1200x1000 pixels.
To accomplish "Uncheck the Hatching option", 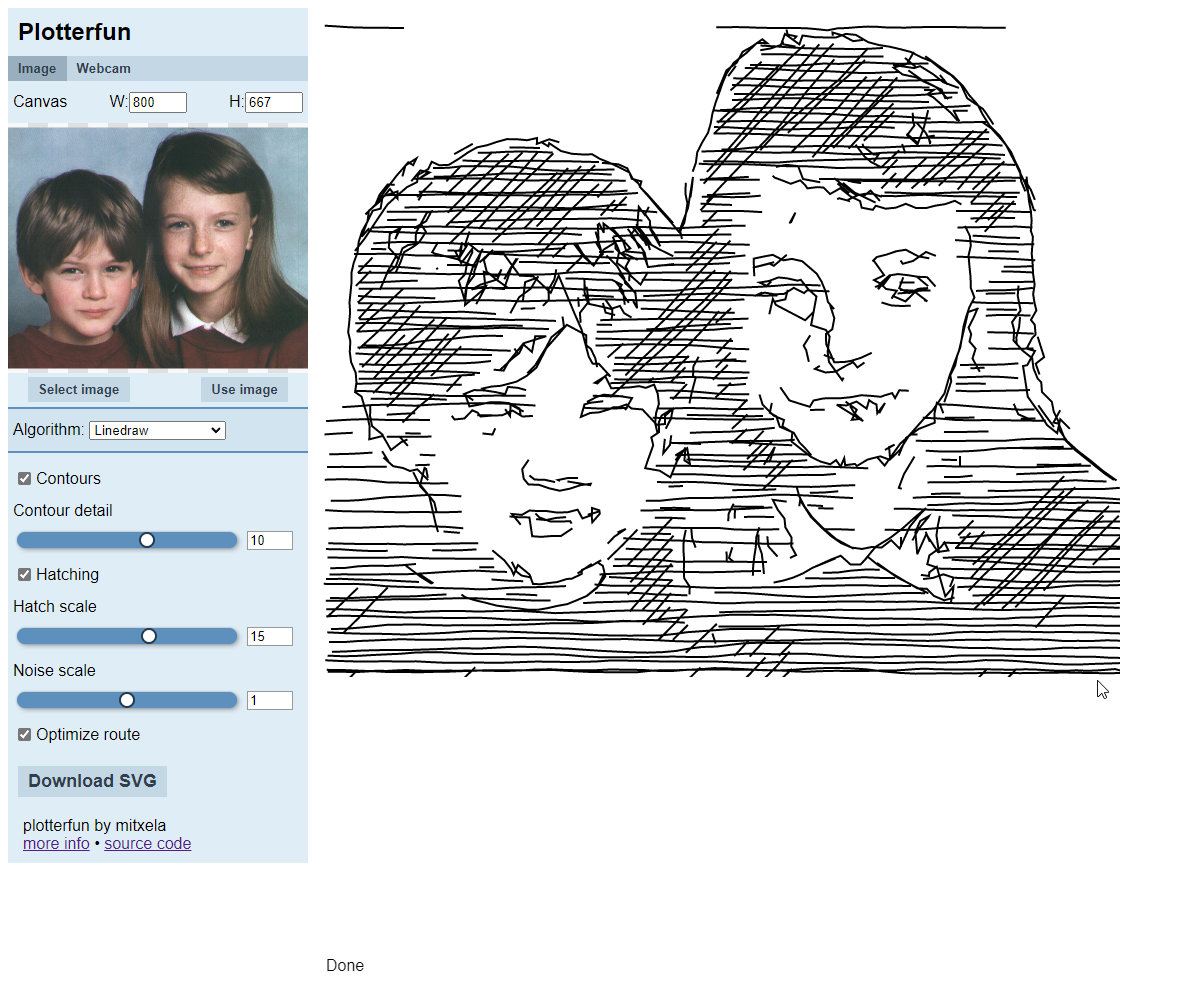I will pos(24,574).
